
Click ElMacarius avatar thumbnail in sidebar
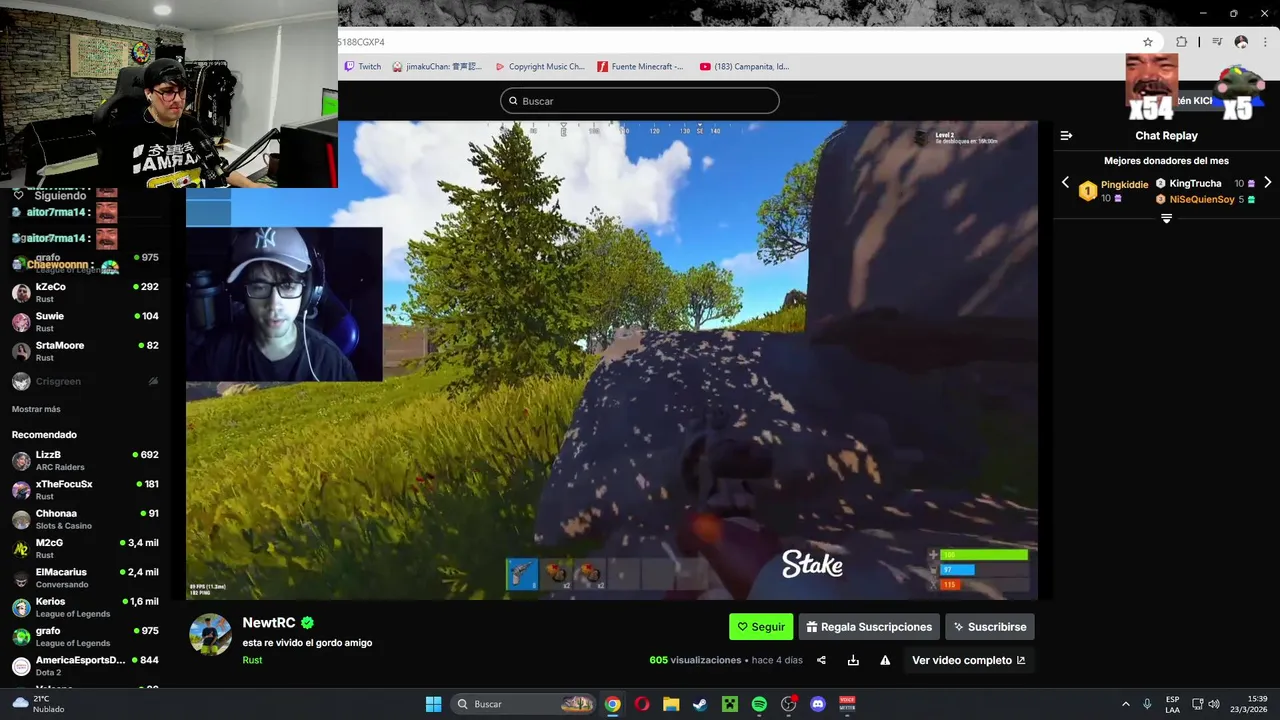[21, 578]
